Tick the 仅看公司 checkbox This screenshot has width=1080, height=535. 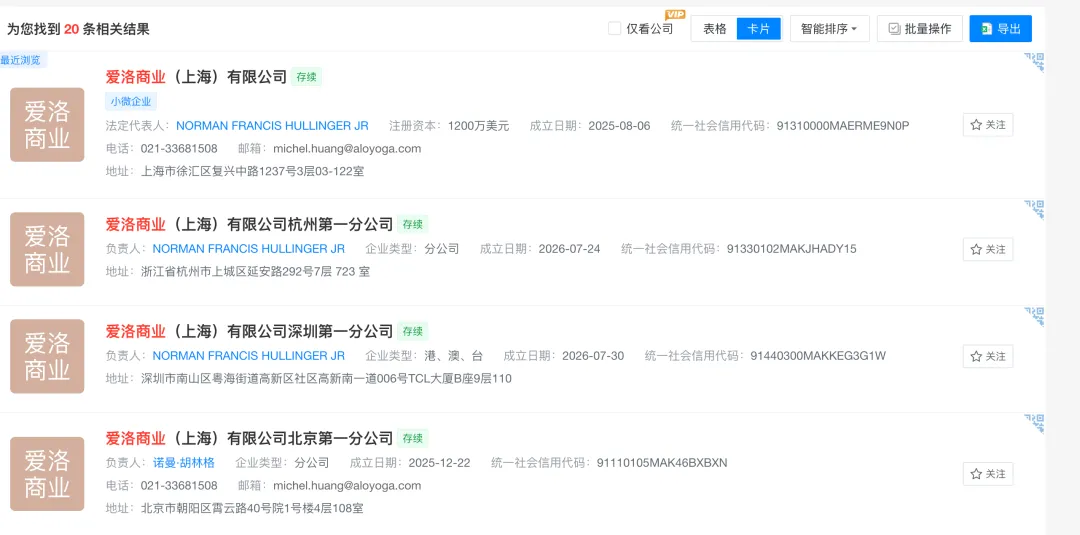click(614, 29)
